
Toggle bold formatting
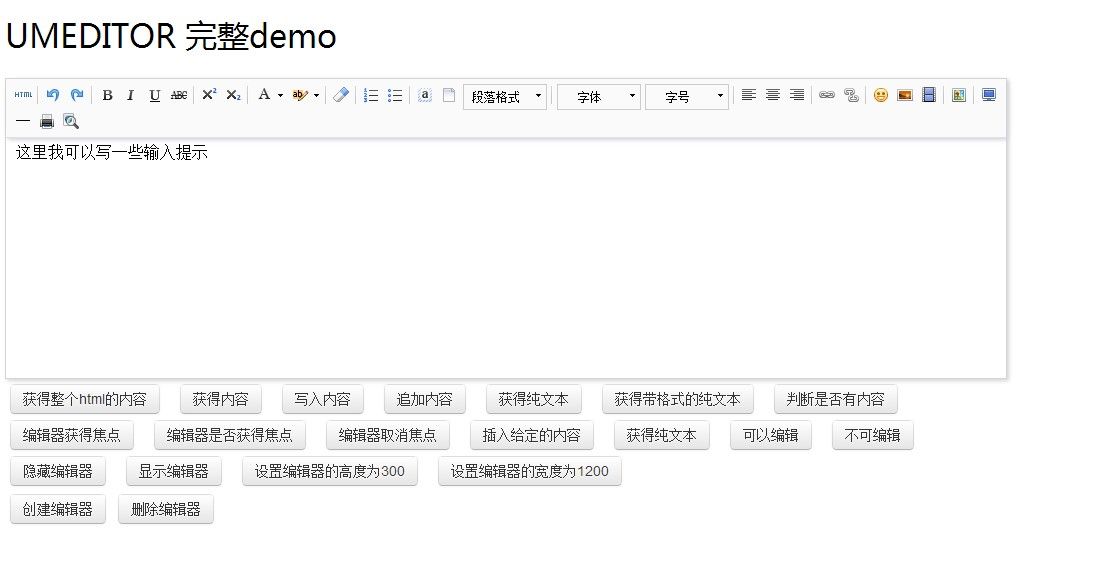pyautogui.click(x=107, y=95)
